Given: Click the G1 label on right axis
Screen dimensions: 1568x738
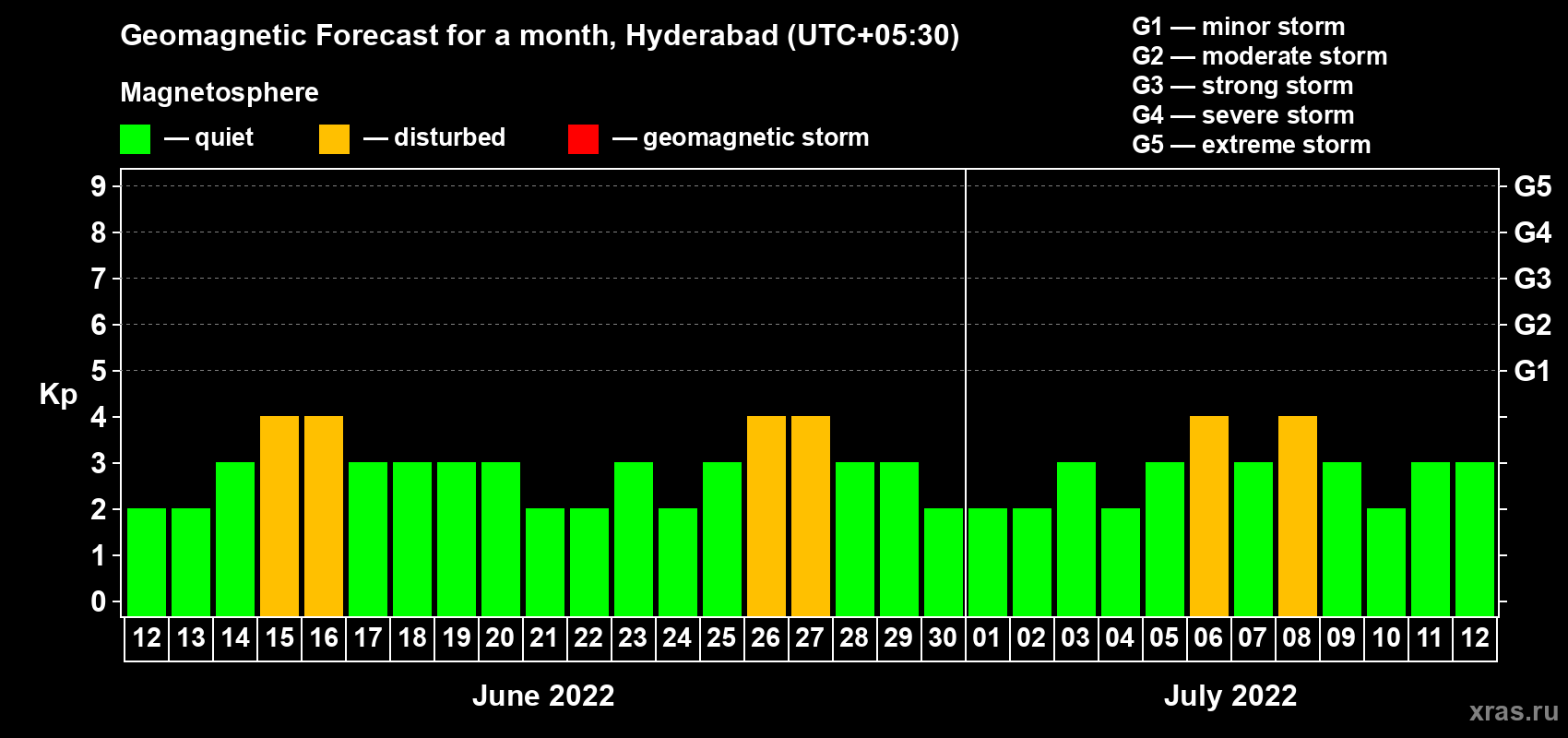Looking at the screenshot, I should (1532, 371).
